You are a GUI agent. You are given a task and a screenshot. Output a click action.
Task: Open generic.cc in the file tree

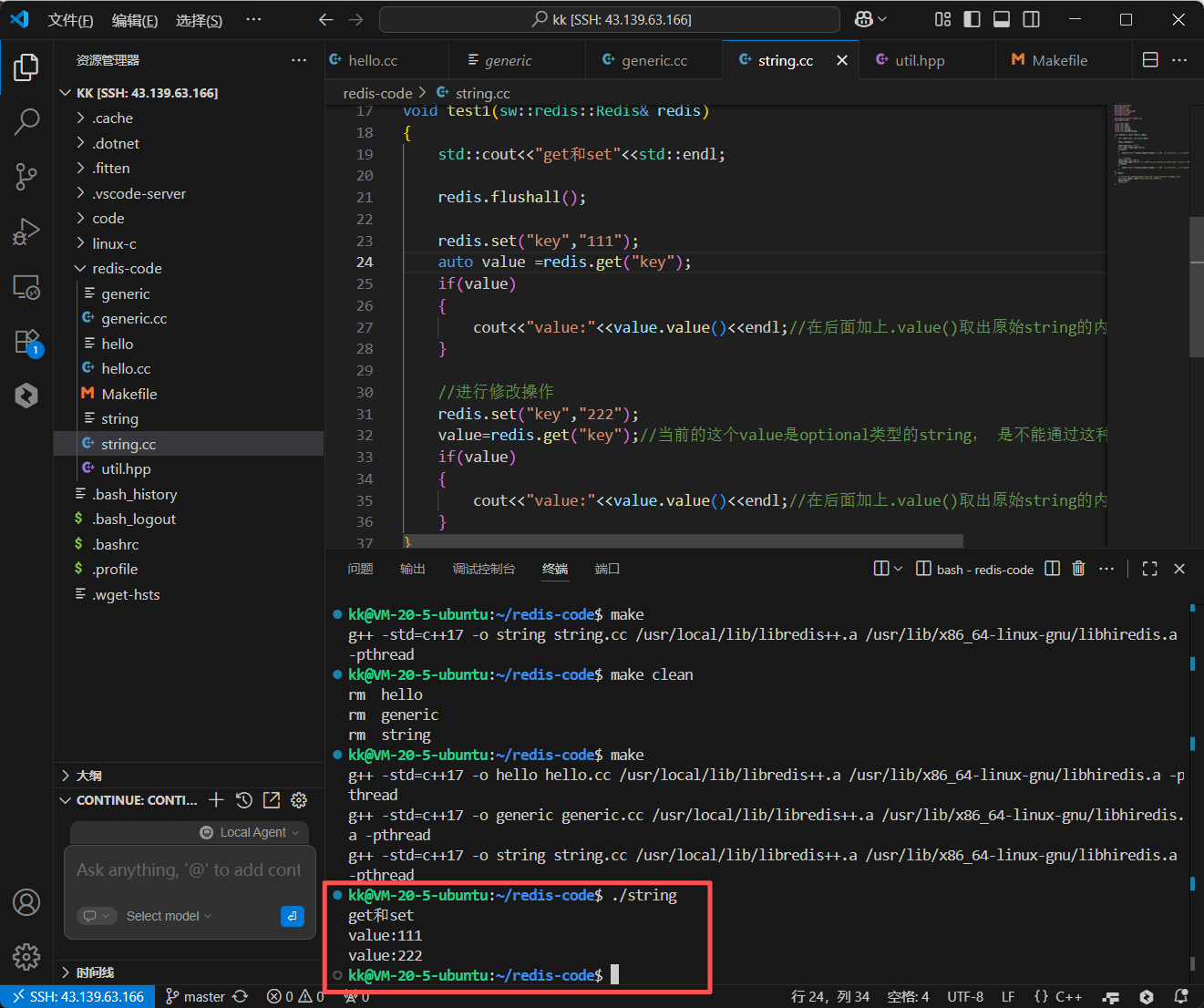[x=189, y=318]
